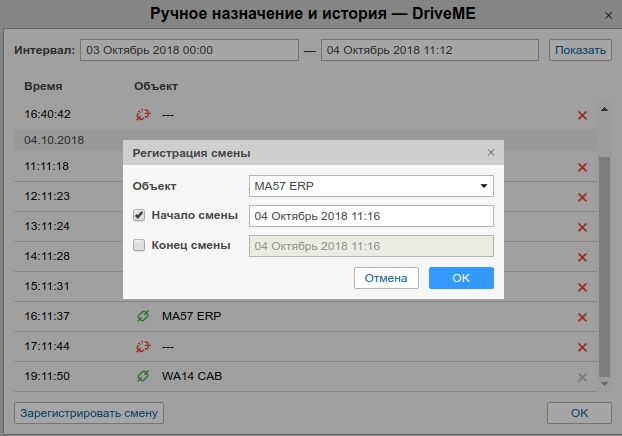Enable the Конец смены checkbox

click(x=139, y=245)
